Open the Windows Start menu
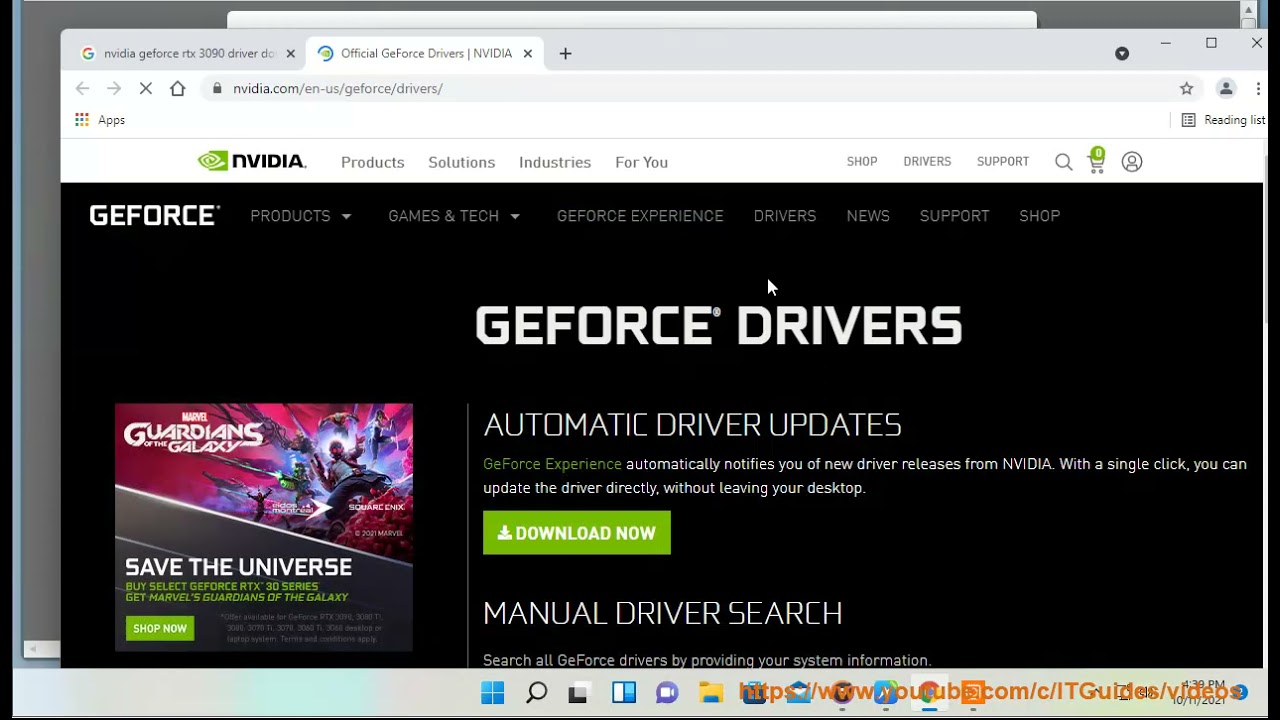Viewport: 1280px width, 720px height. click(x=492, y=693)
